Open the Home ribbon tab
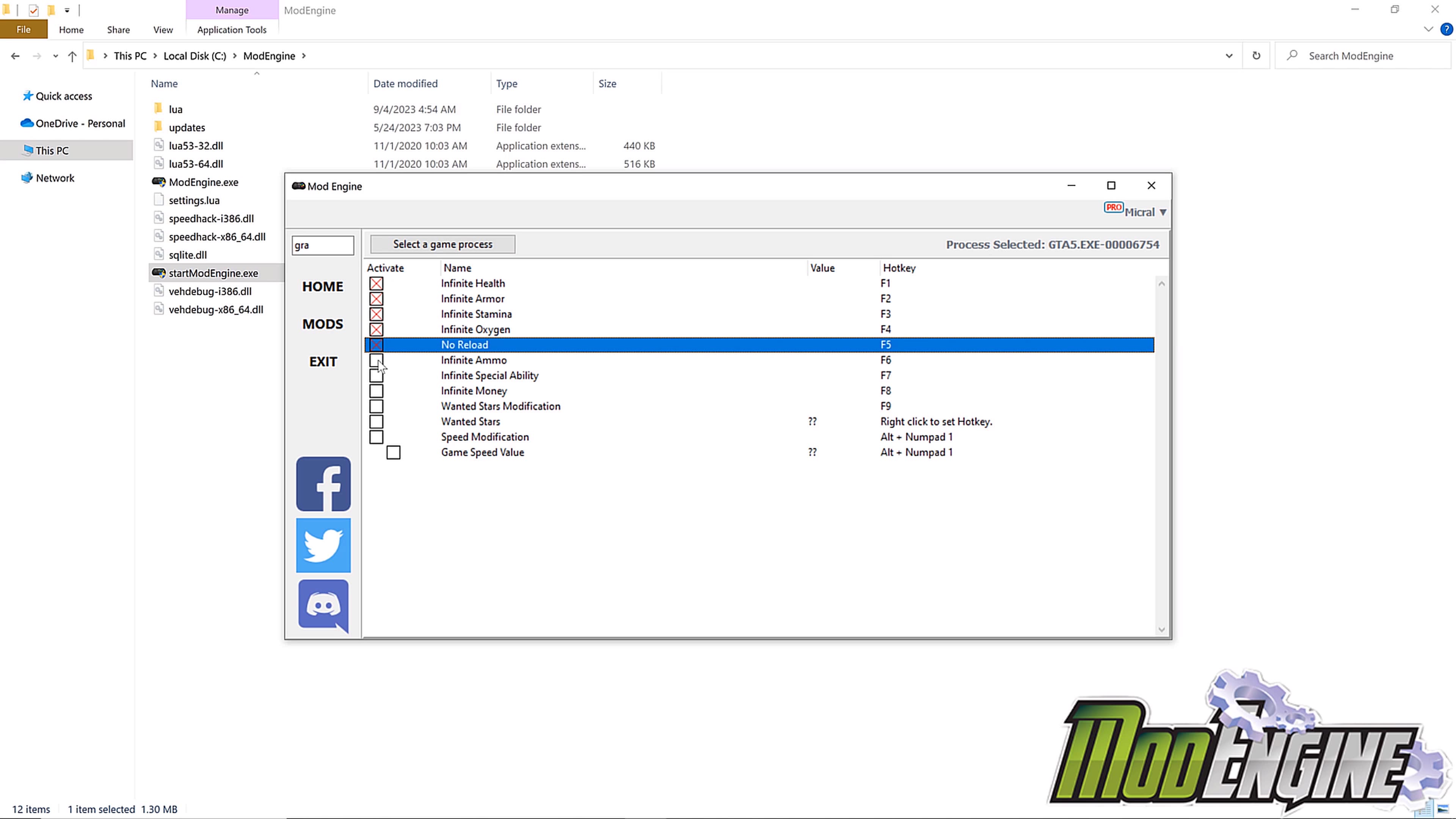Screen dimensions: 1456x819 pos(71,30)
